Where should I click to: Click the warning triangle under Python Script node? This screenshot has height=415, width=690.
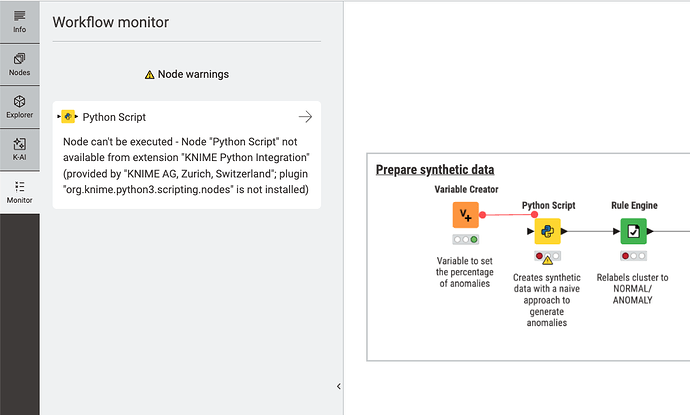(547, 261)
